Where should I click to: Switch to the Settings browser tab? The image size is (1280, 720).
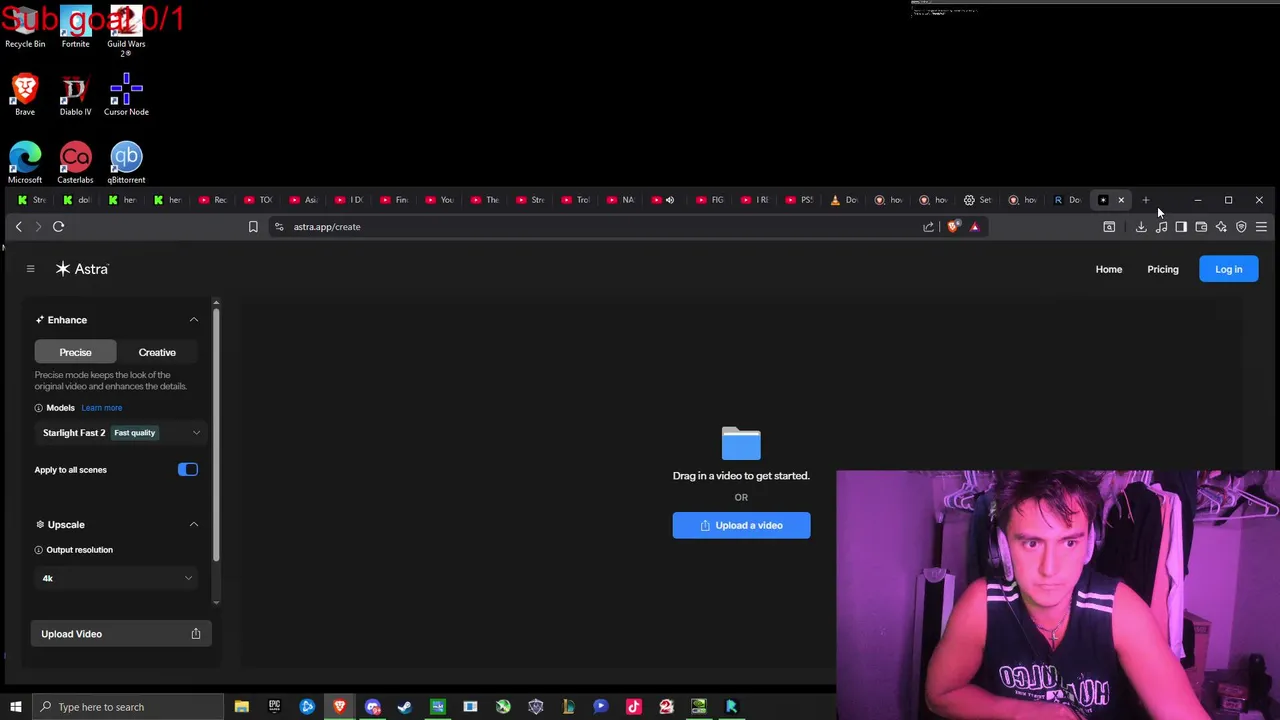[977, 200]
